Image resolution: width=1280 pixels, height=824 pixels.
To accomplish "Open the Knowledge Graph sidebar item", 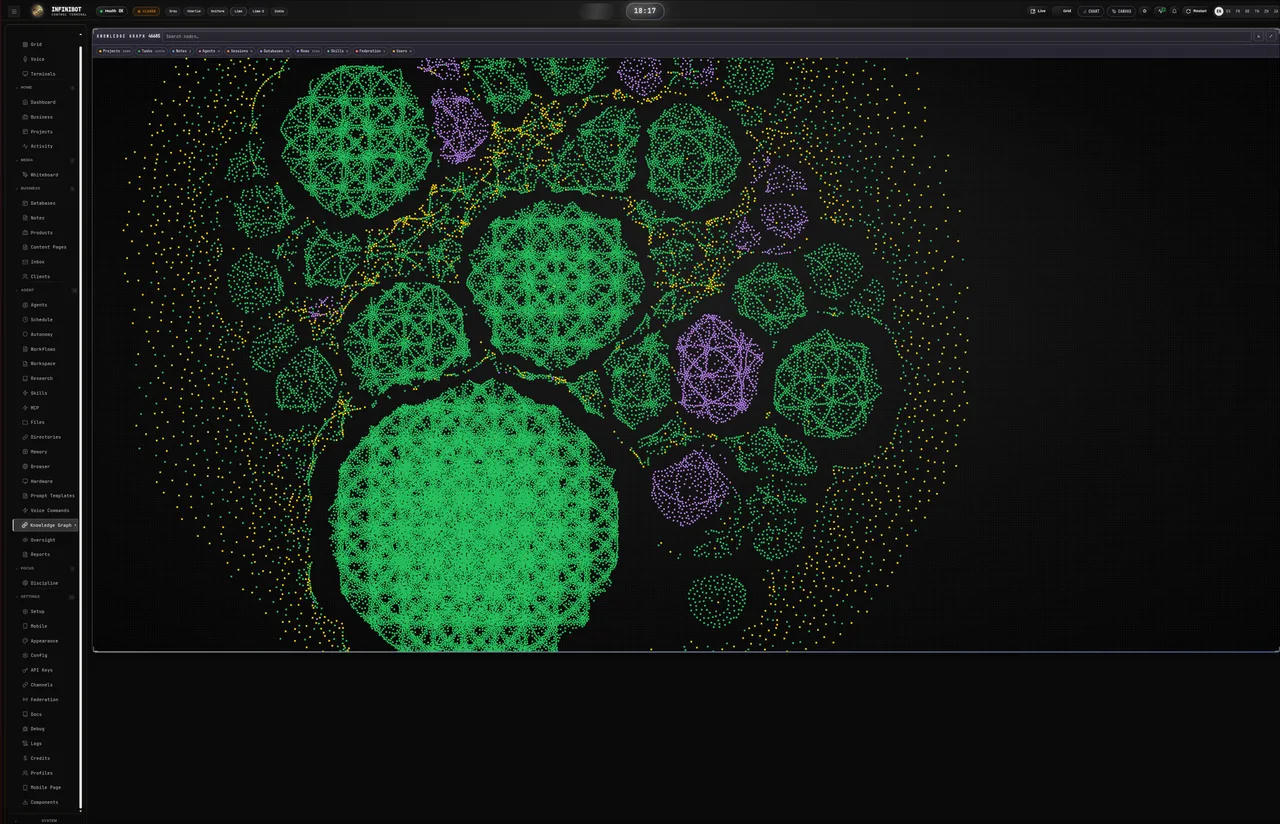I will pyautogui.click(x=46, y=525).
